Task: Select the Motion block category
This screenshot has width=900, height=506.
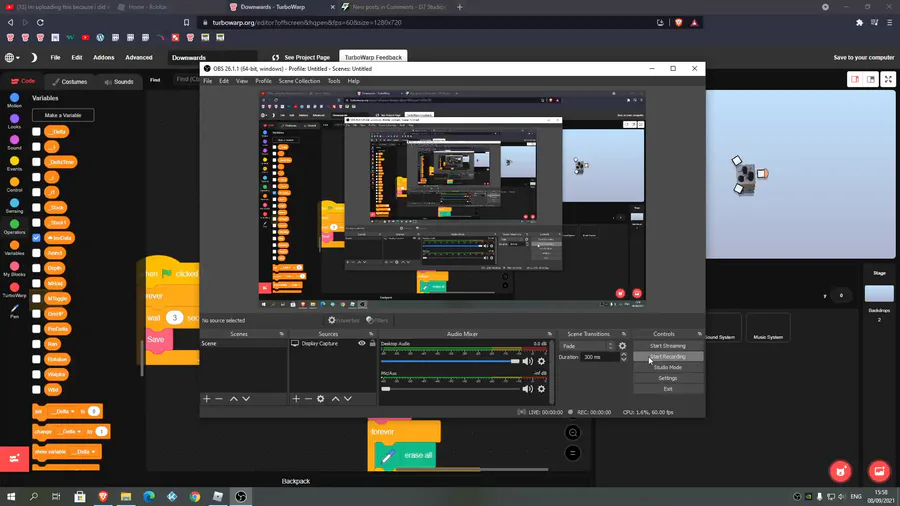Action: point(14,100)
